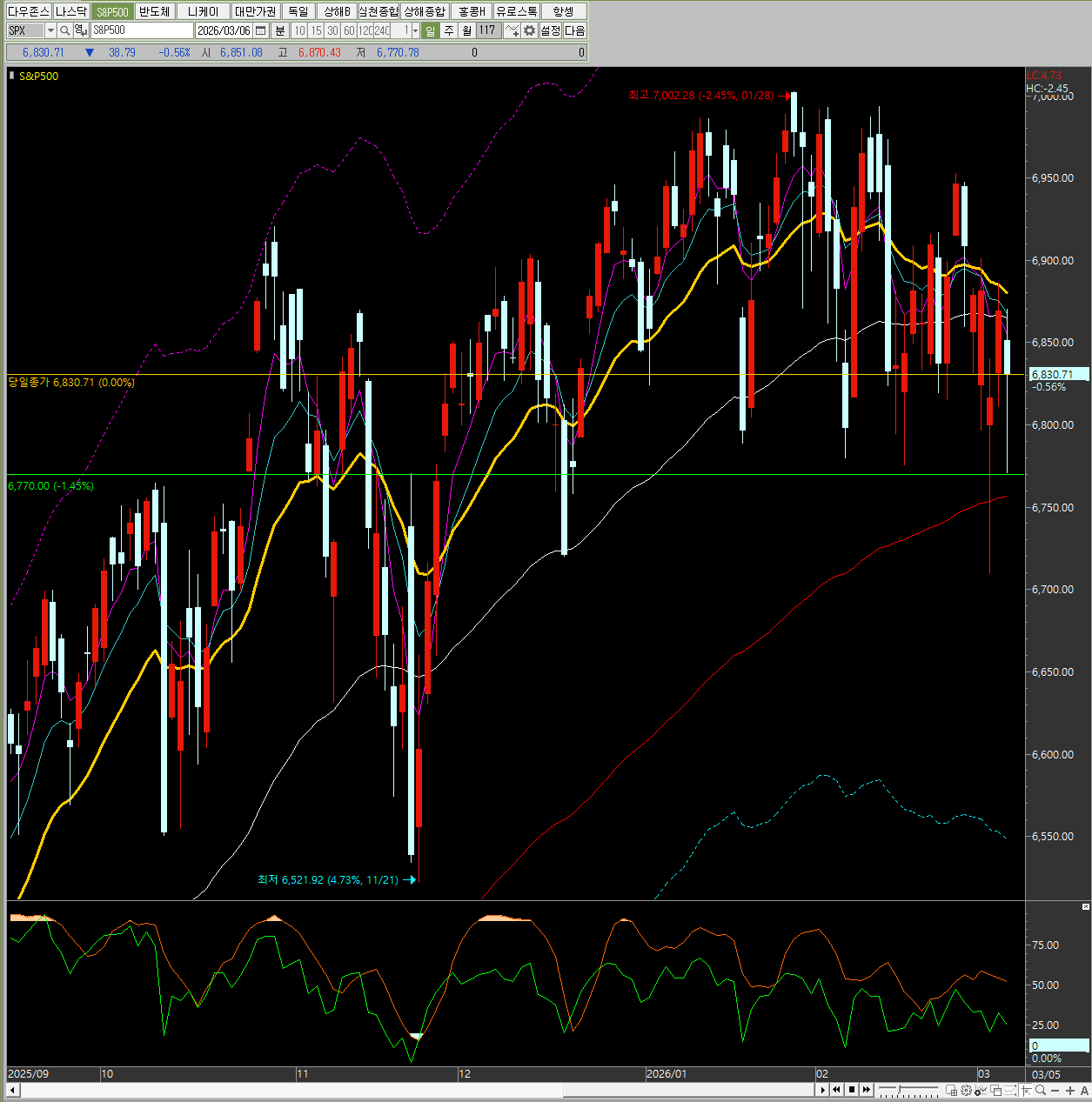Click the 6,770.00 (-1.45%) level label
Viewport: 1092px width, 1102px height.
50,485
